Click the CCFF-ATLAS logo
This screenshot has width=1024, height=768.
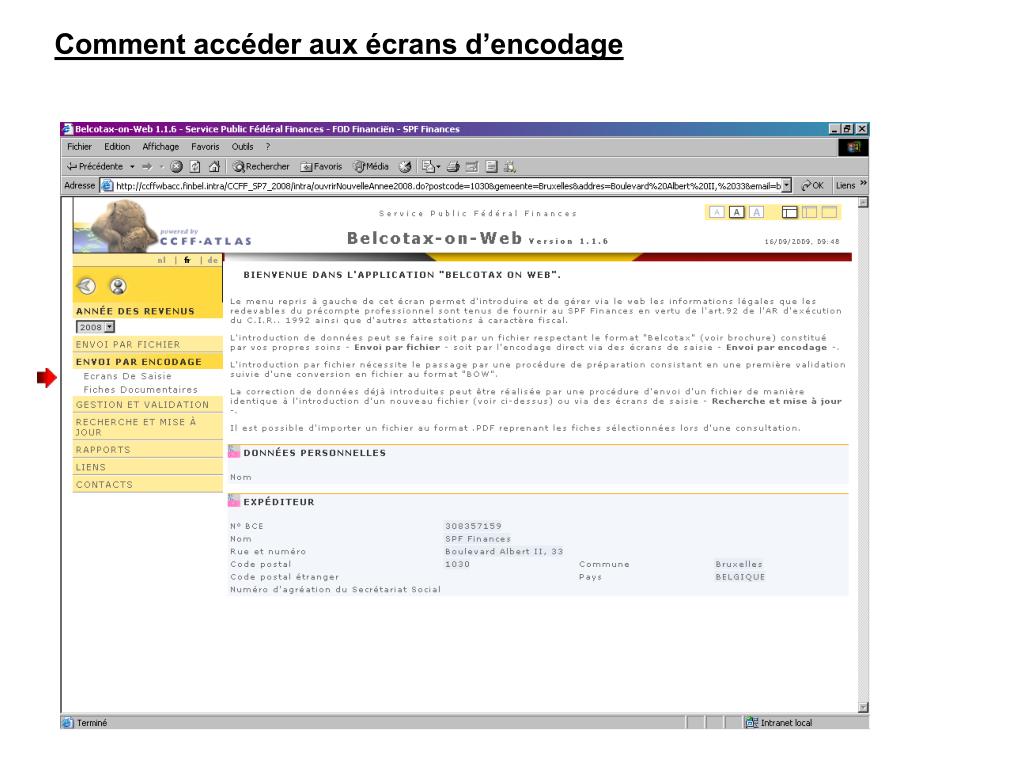pyautogui.click(x=162, y=226)
